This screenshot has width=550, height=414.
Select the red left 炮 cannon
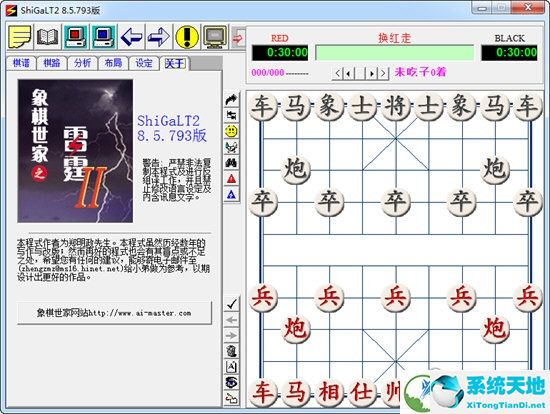296,329
